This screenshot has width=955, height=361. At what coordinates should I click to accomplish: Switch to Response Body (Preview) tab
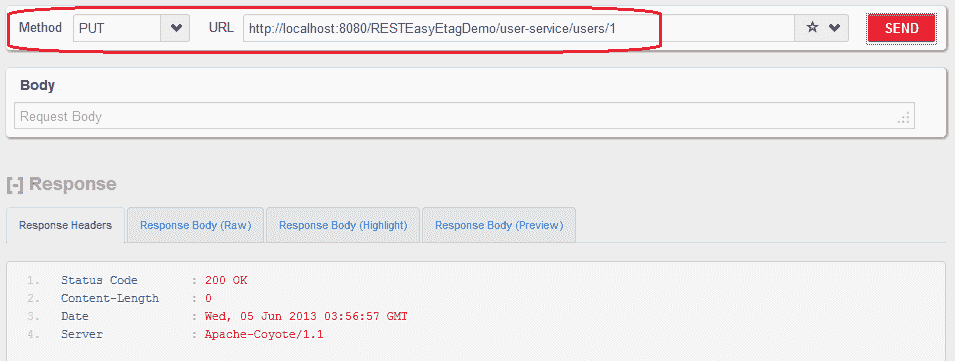[499, 225]
